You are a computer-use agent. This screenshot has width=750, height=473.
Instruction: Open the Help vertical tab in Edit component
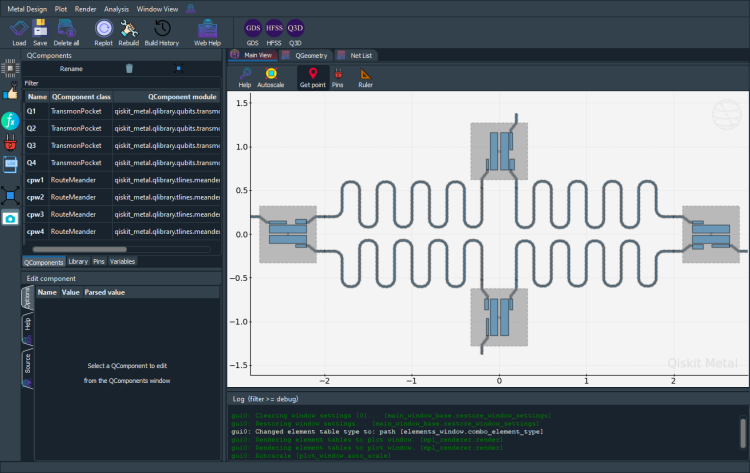[x=27, y=329]
